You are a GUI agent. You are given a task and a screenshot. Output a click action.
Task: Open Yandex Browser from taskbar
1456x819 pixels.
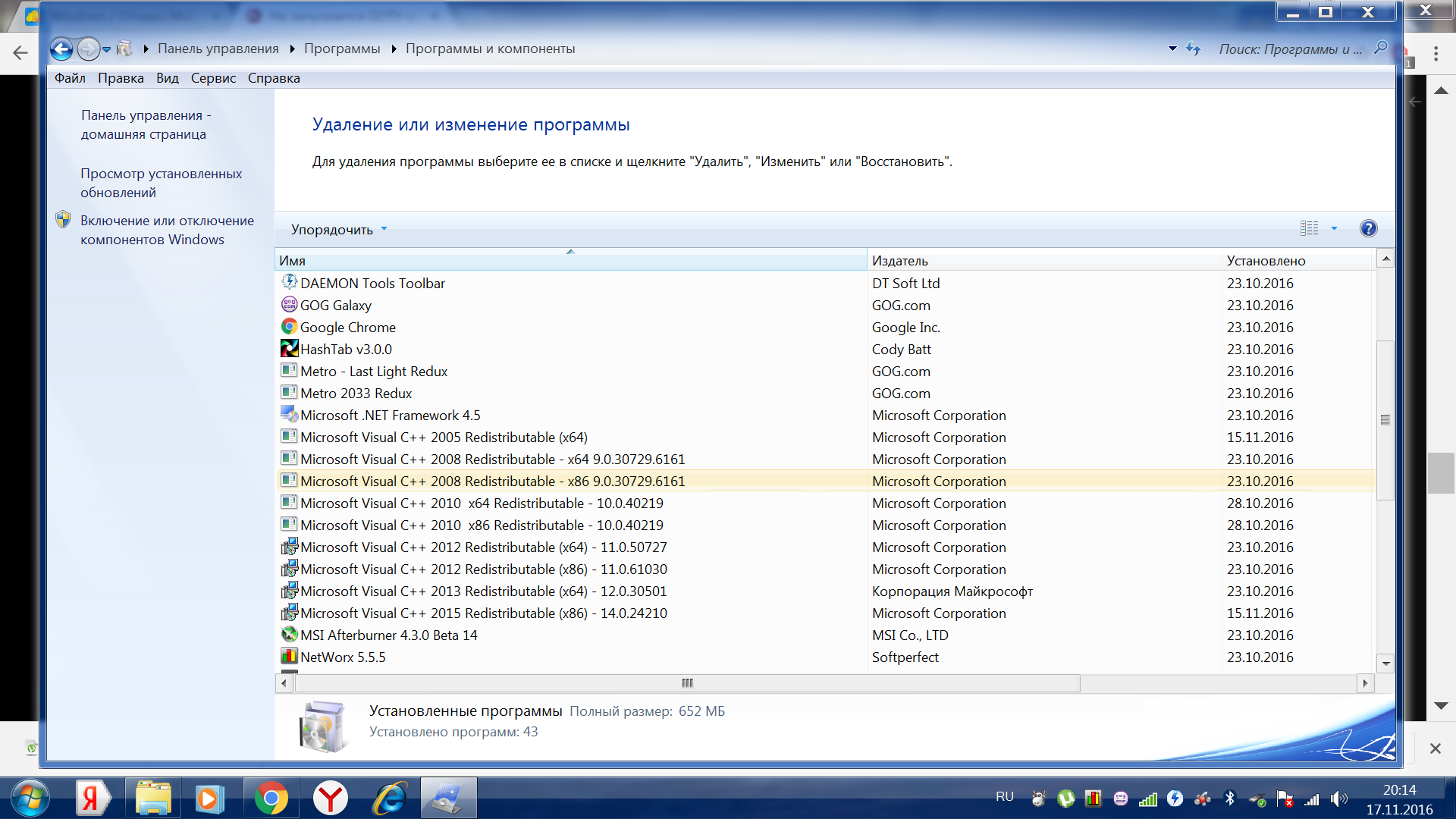[331, 798]
